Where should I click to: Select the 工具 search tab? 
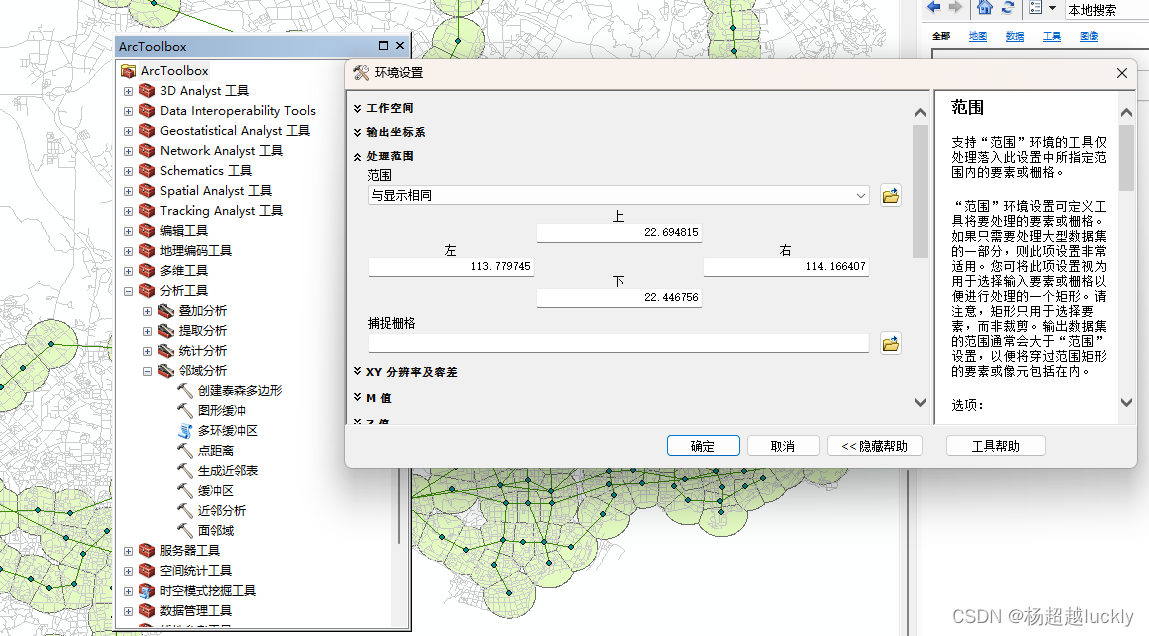pyautogui.click(x=1052, y=36)
